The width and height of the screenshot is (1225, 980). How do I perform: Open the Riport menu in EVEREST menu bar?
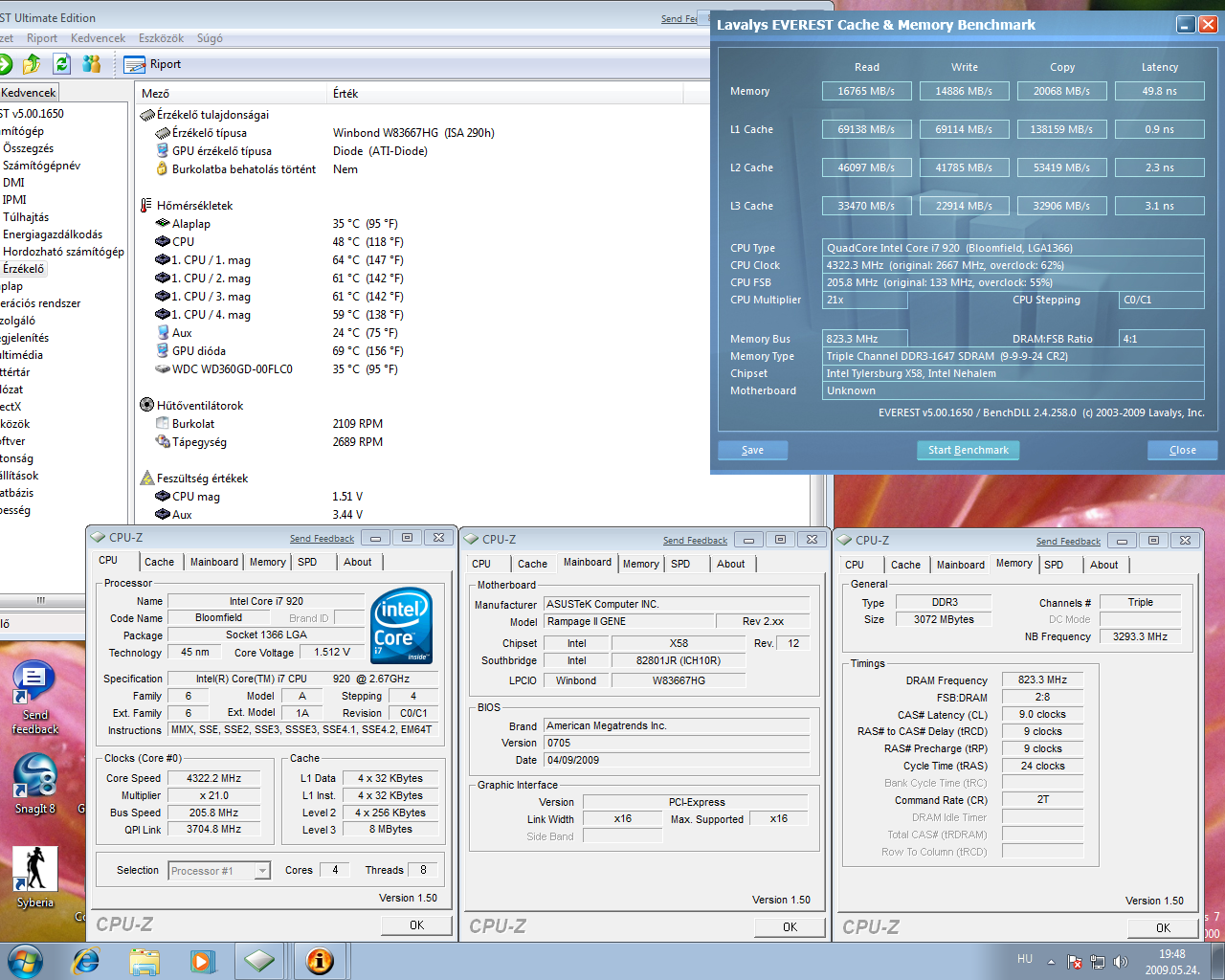[x=42, y=38]
